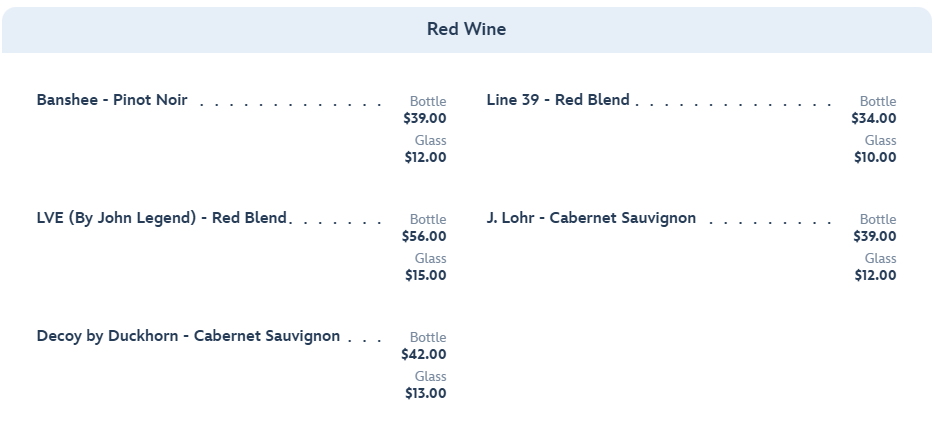The image size is (934, 421).
Task: Open LVE (By John Legend) - Red Blend
Action: tap(161, 218)
